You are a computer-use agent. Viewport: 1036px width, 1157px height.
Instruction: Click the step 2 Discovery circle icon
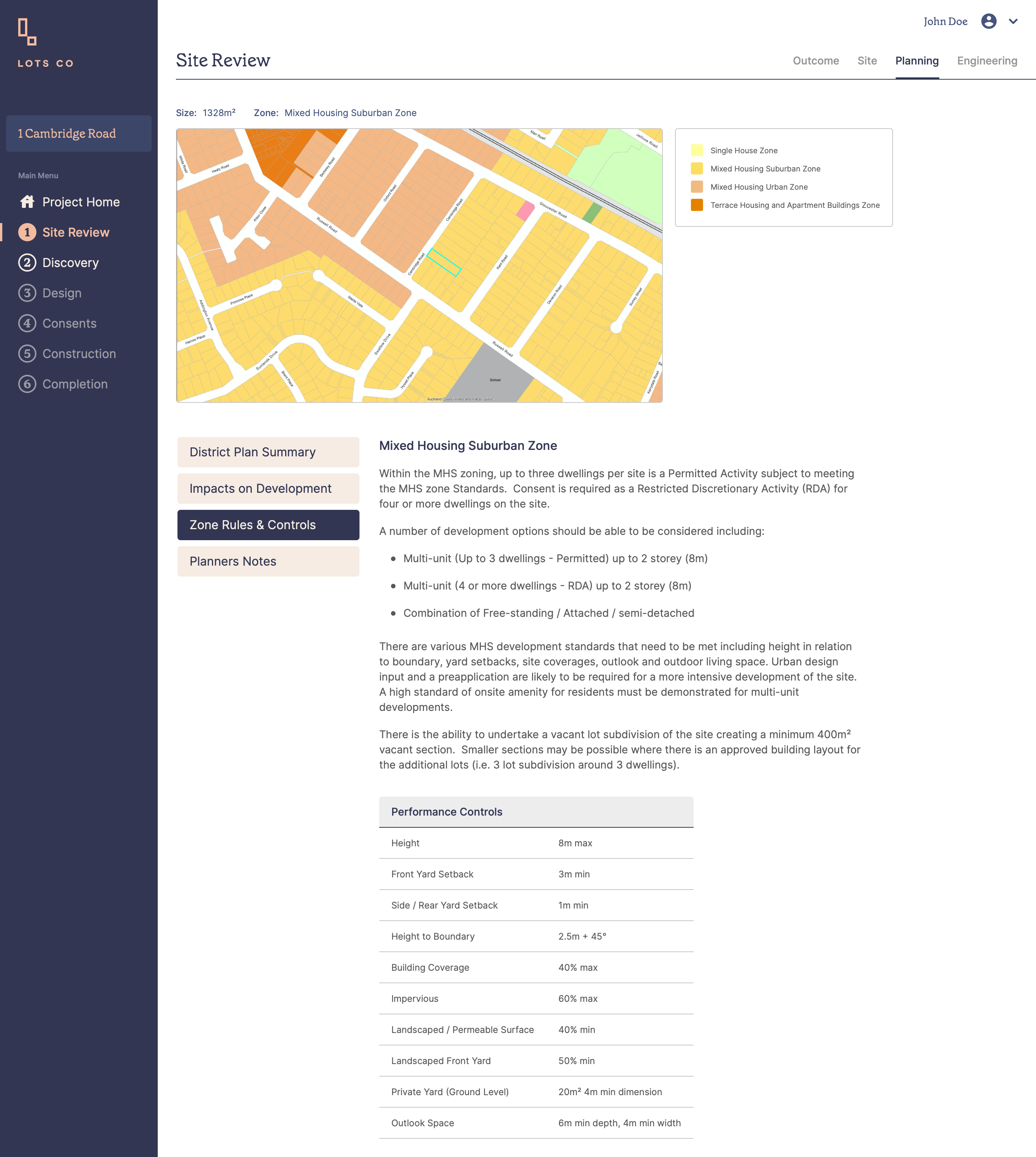click(x=27, y=263)
